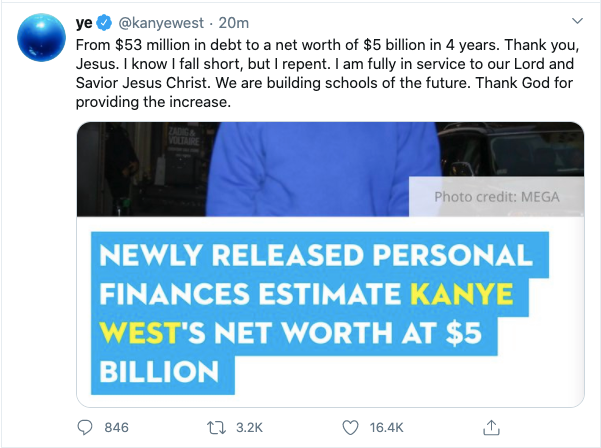This screenshot has width=601, height=448.
Task: Click the "BILLION" word ending the headline
Action: pos(159,372)
